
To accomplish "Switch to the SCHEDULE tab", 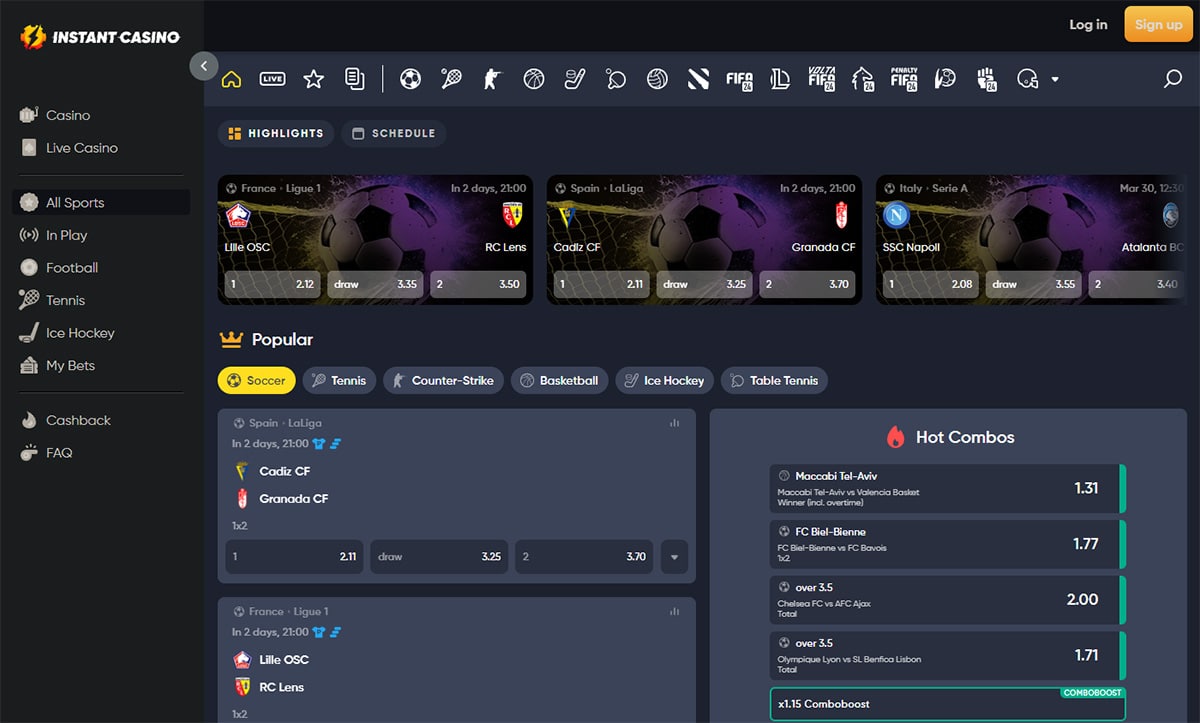I will point(393,132).
